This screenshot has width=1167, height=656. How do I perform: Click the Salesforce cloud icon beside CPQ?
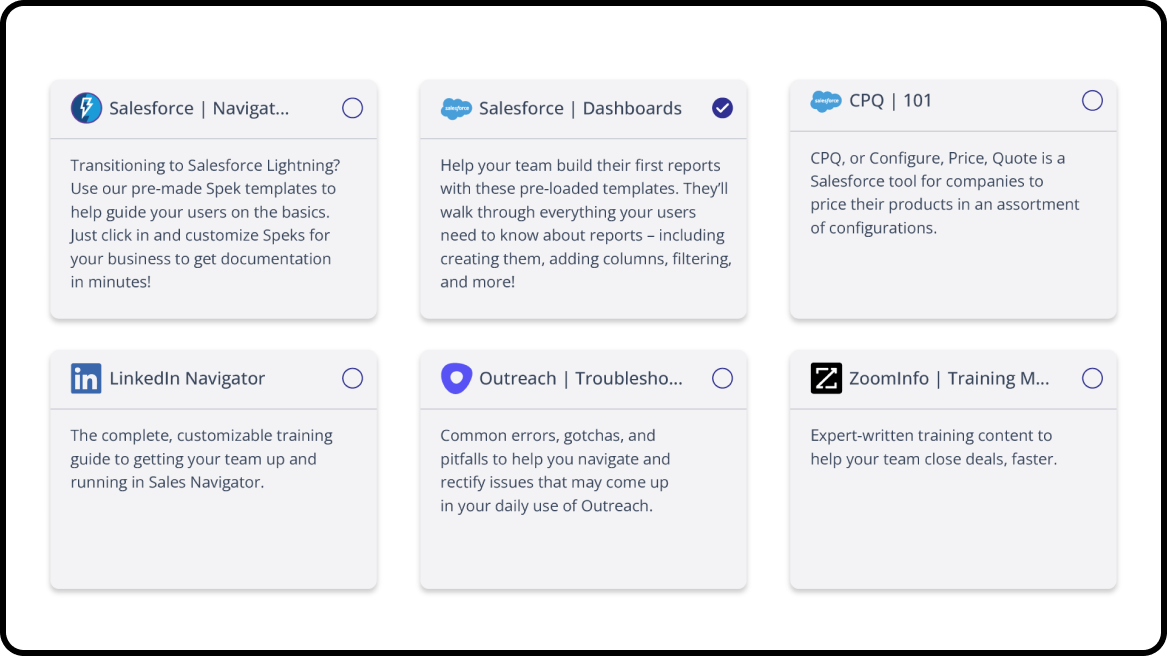[x=826, y=101]
